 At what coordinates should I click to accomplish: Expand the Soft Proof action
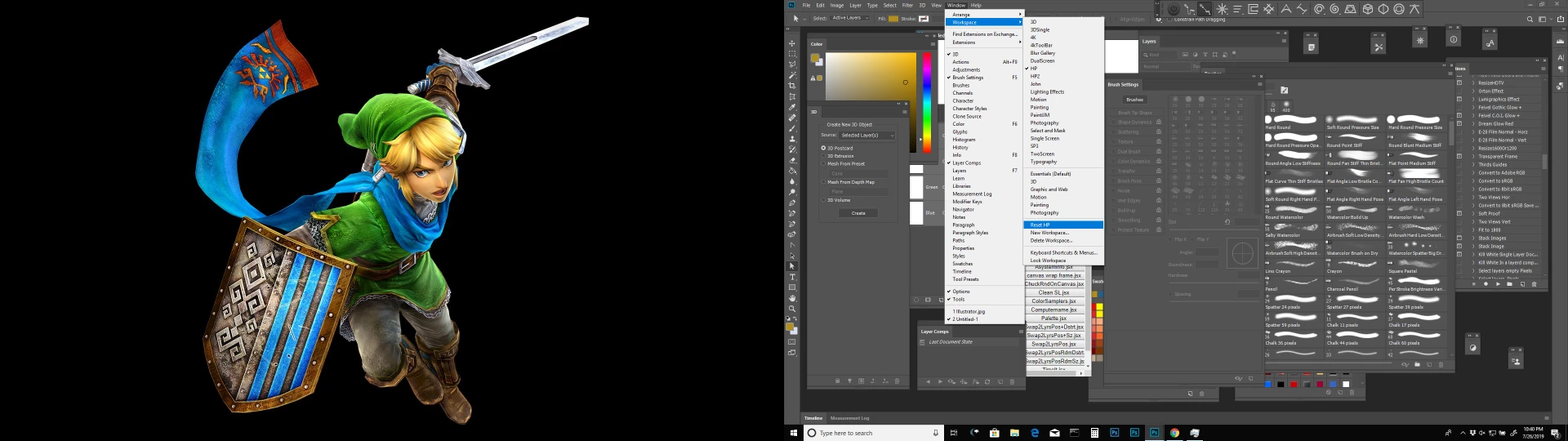[1474, 213]
